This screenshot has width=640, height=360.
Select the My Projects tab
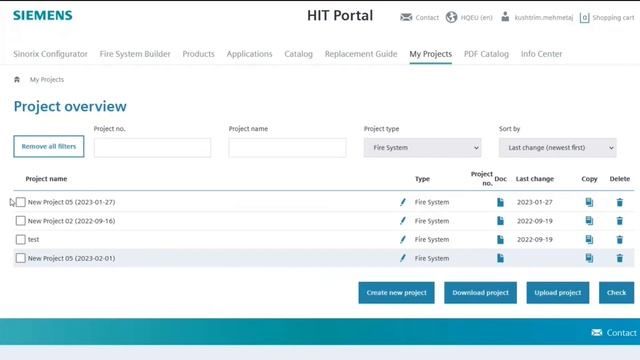(431, 54)
